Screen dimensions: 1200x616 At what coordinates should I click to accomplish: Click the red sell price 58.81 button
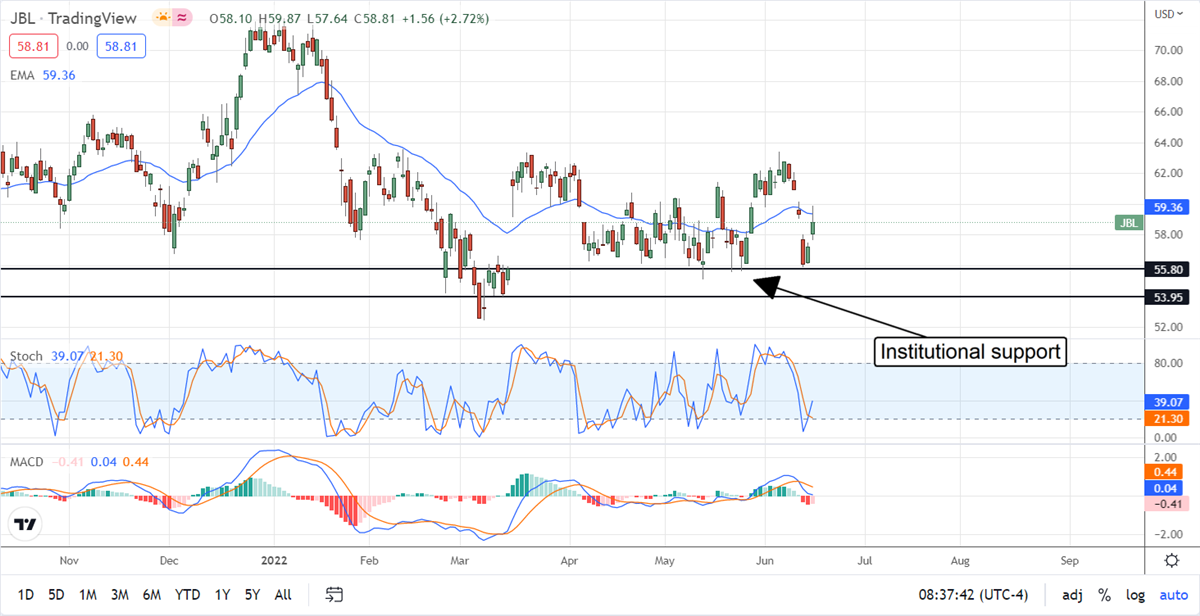coord(32,46)
